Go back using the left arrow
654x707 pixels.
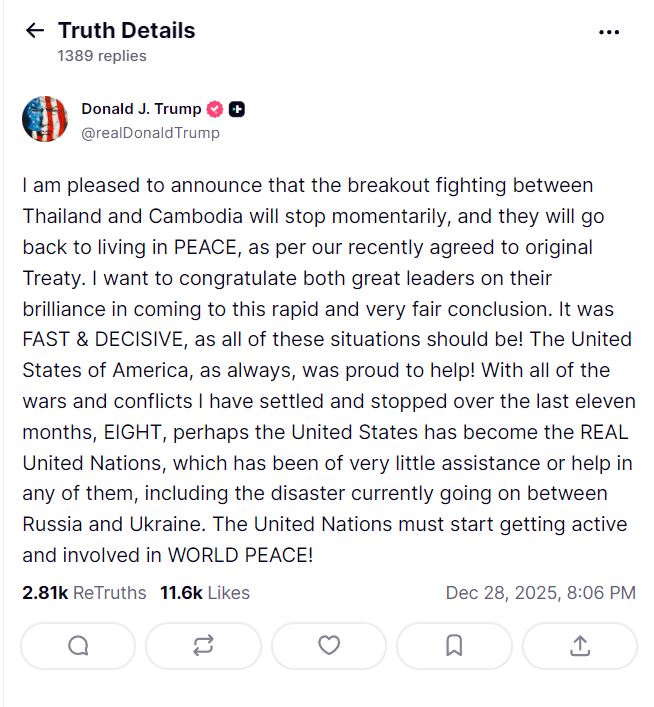point(35,31)
